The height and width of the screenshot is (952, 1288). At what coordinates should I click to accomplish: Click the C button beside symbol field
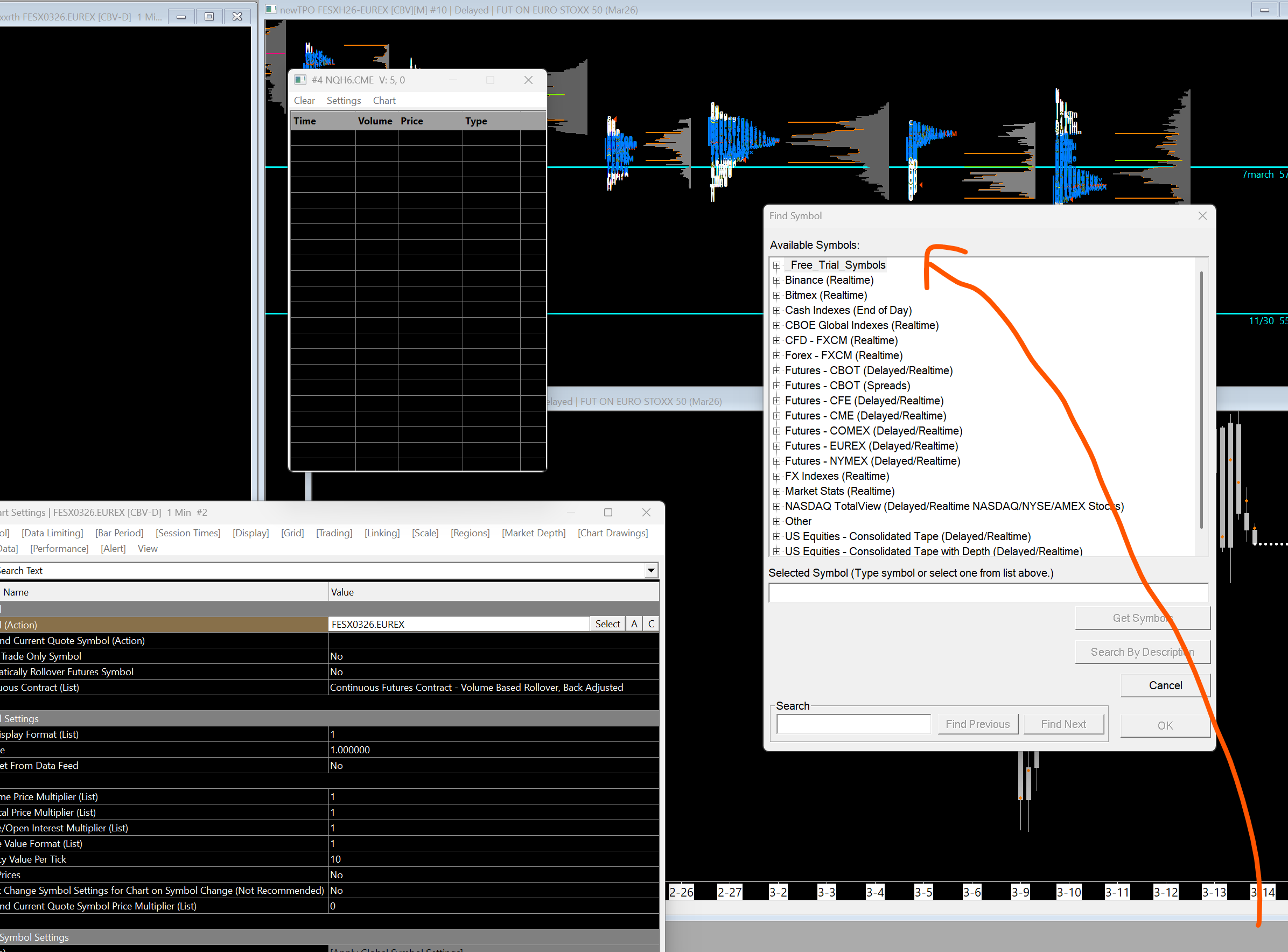651,624
